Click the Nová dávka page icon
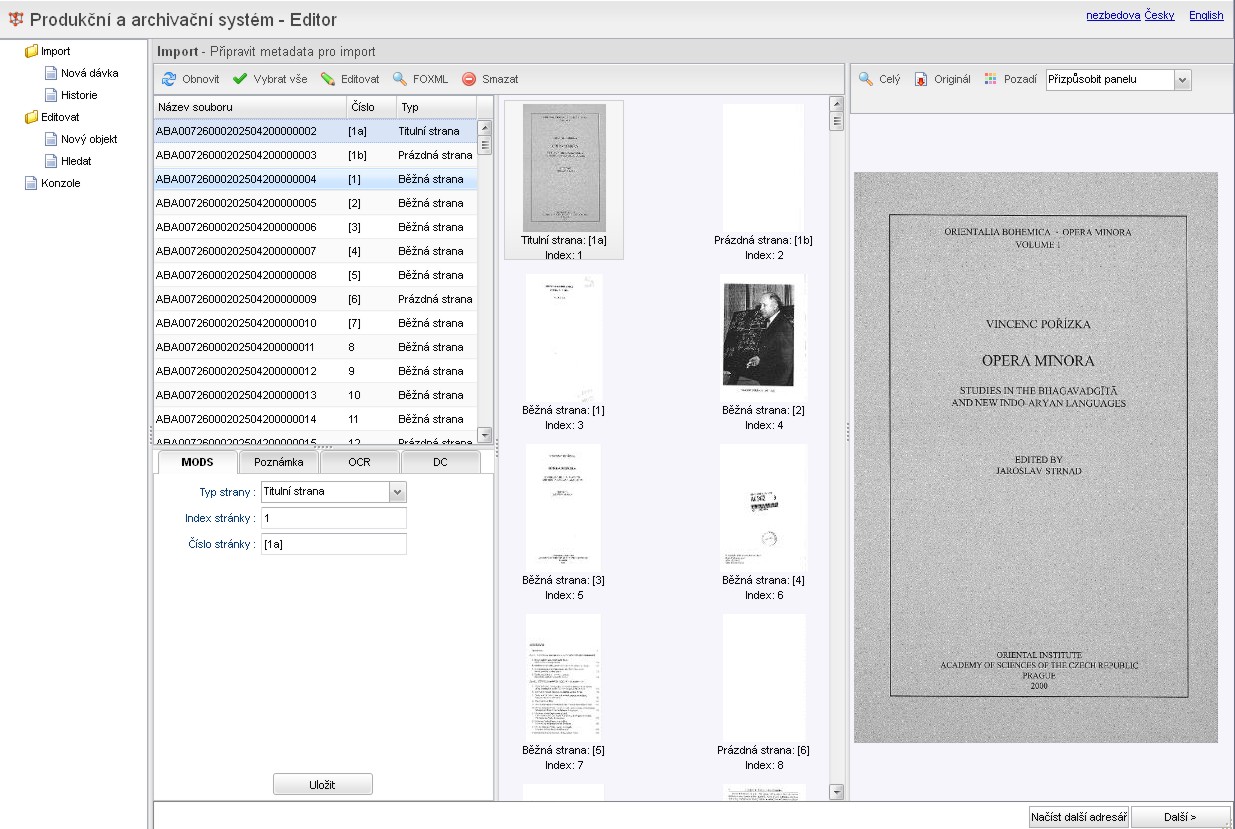The image size is (1235, 829). pyautogui.click(x=51, y=73)
